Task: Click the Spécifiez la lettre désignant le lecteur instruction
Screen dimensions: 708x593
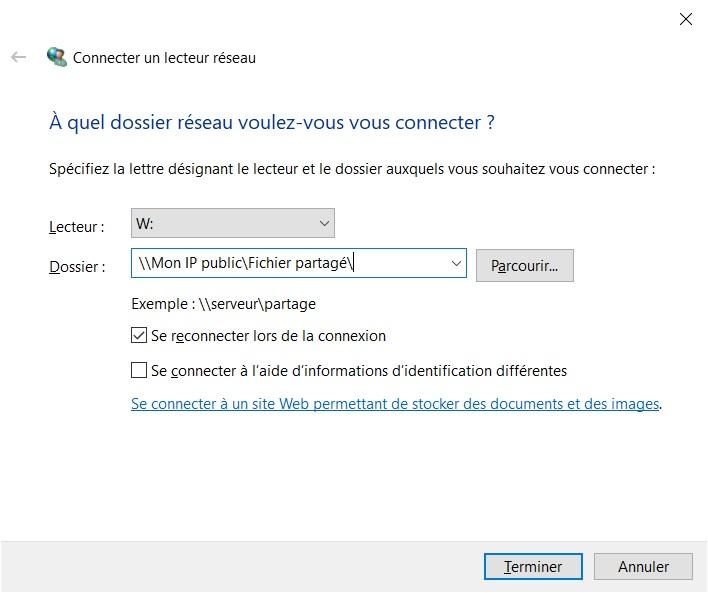Action: click(x=352, y=169)
